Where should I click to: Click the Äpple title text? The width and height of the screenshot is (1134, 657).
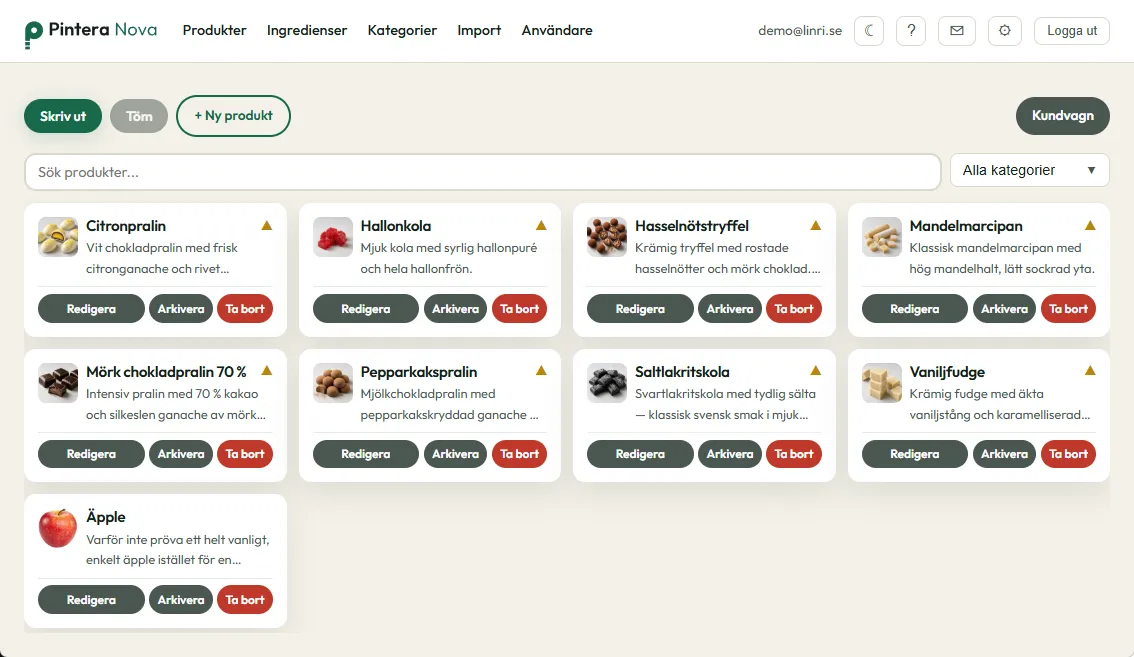(x=106, y=517)
